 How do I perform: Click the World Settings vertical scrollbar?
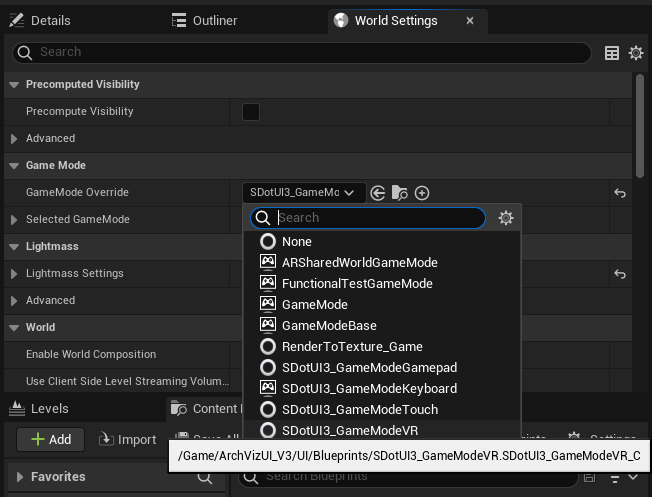coord(640,126)
